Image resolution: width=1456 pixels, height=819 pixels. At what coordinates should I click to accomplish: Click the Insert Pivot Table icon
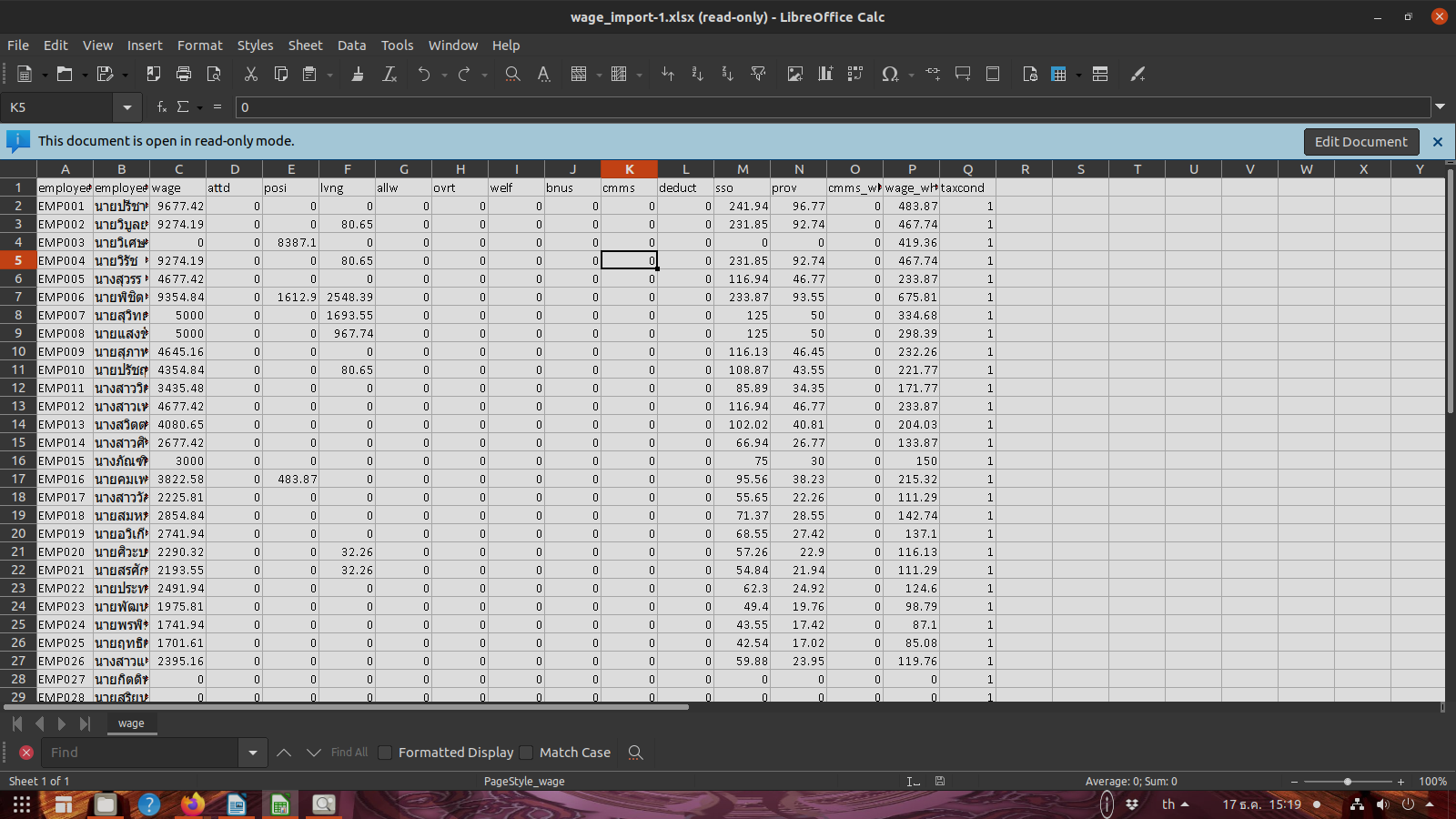point(855,75)
